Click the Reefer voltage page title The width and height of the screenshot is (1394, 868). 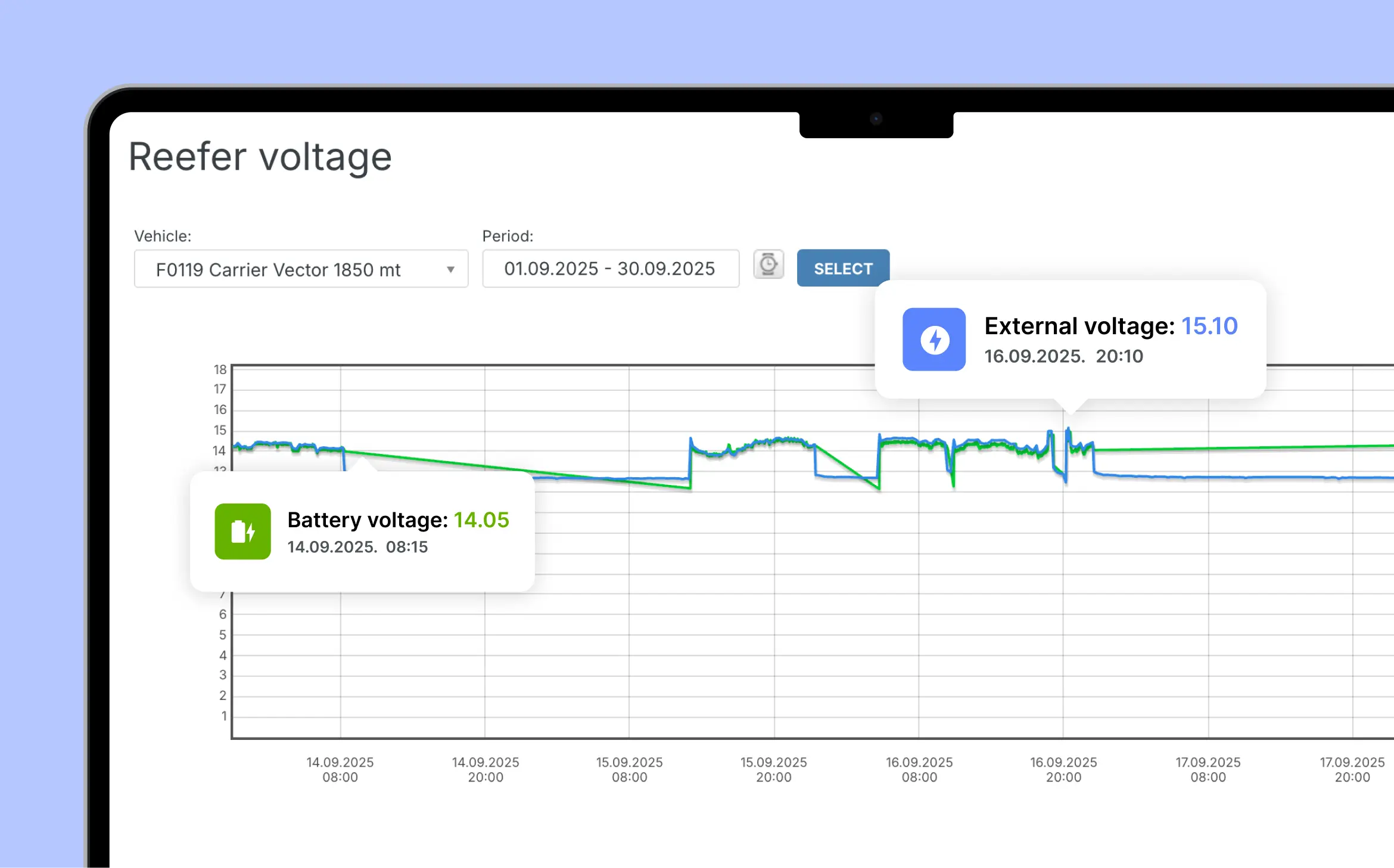(260, 156)
